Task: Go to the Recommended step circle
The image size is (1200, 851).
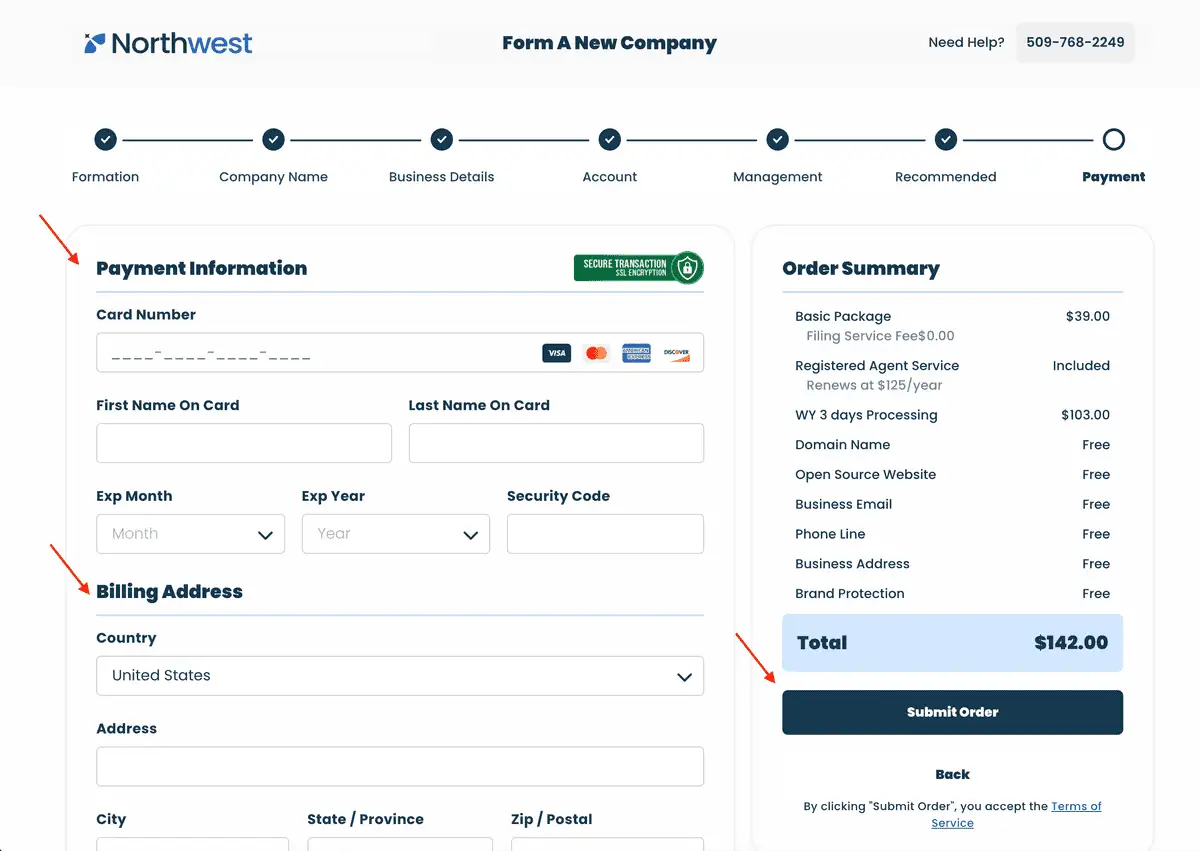Action: [945, 140]
